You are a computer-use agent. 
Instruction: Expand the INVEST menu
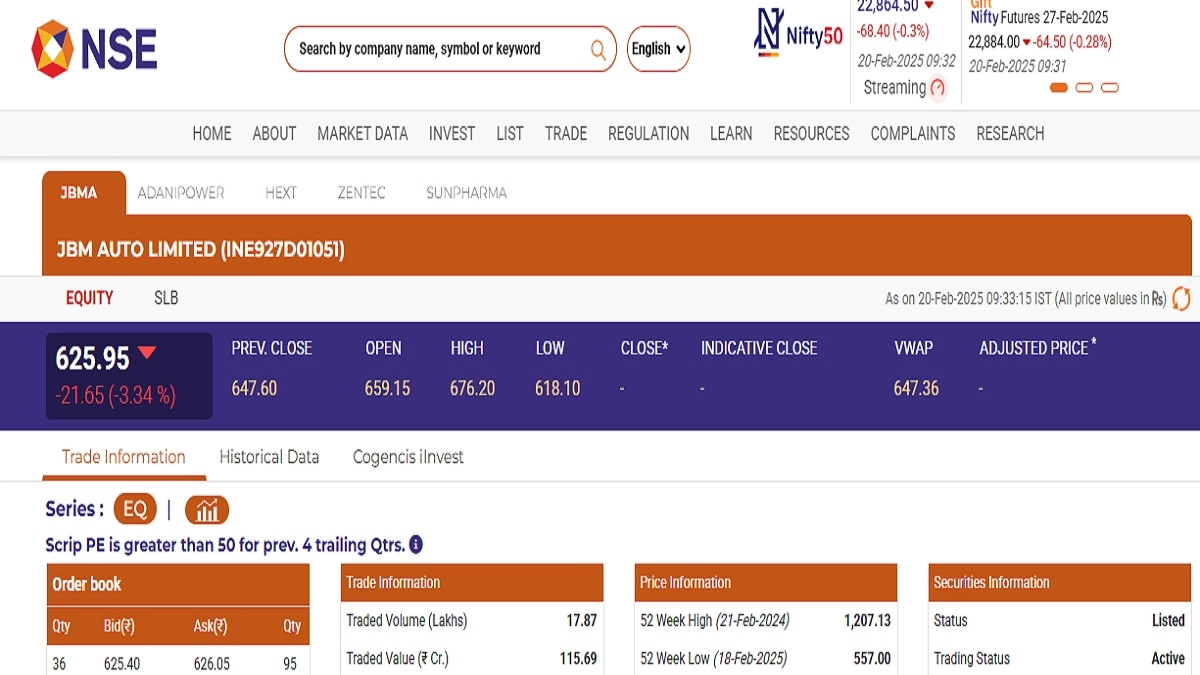[452, 133]
